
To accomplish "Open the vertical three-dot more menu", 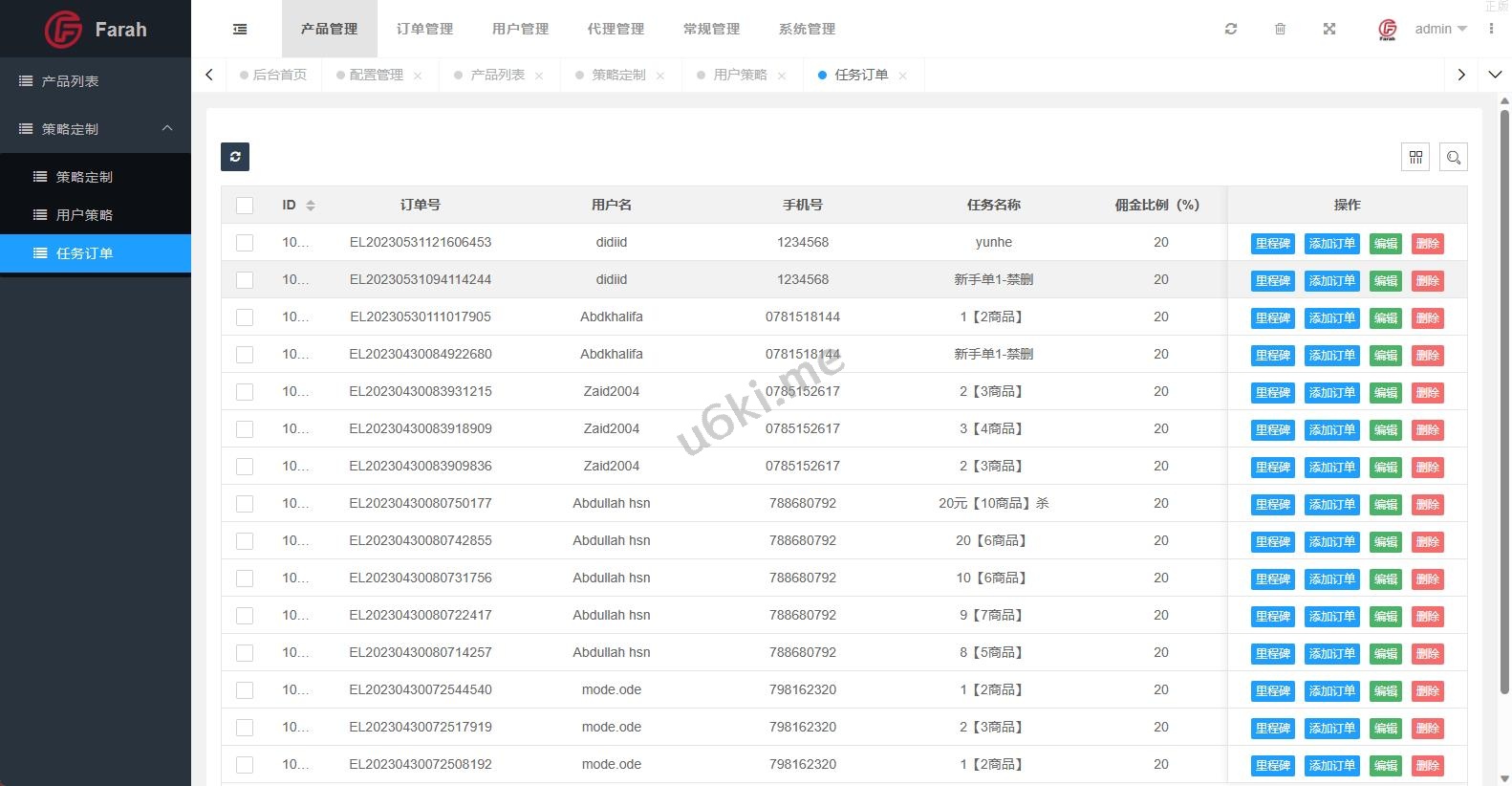I will (x=1491, y=30).
